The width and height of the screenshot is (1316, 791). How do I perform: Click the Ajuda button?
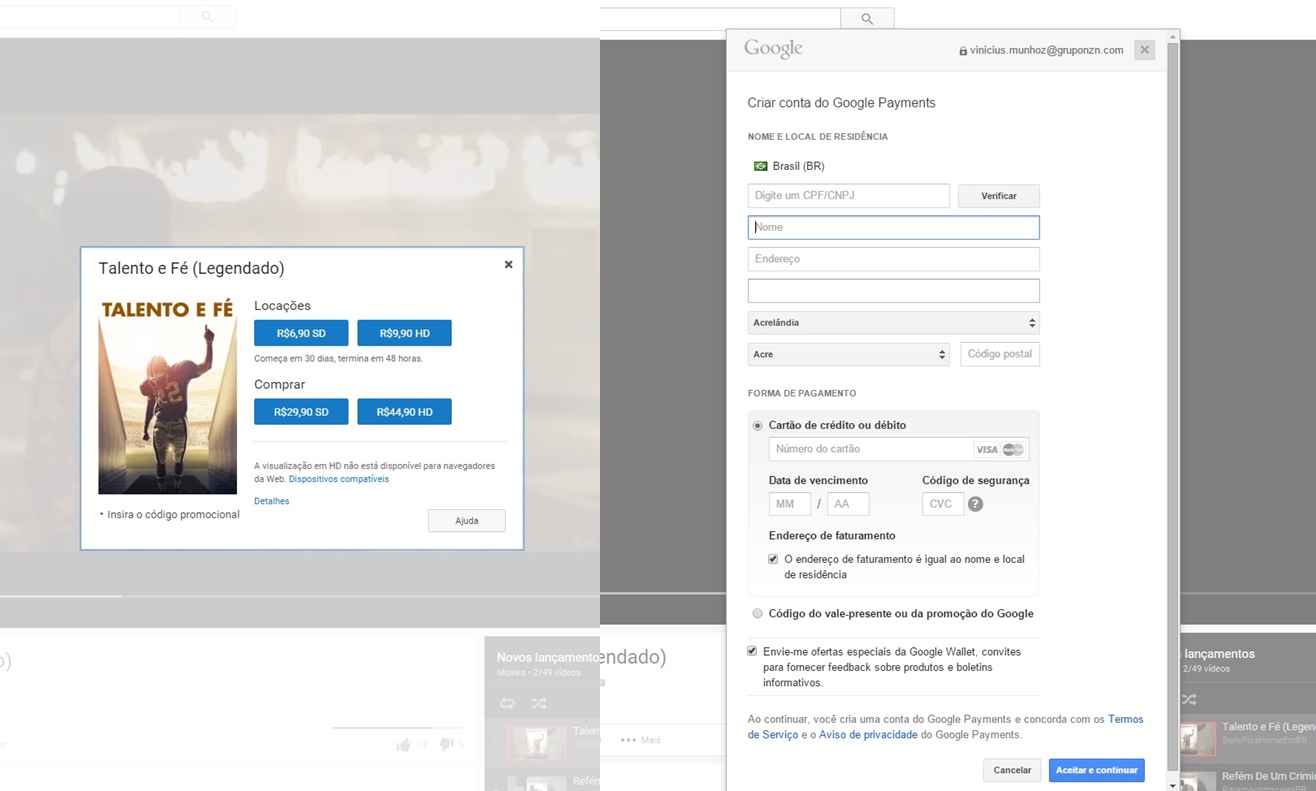(466, 521)
